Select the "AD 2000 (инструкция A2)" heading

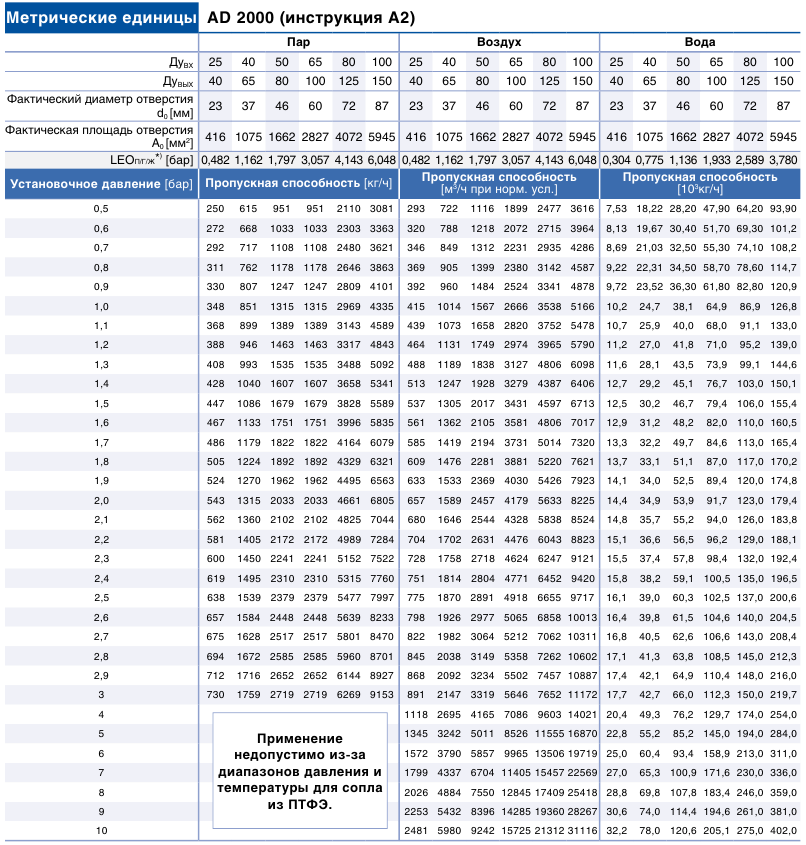tap(311, 18)
